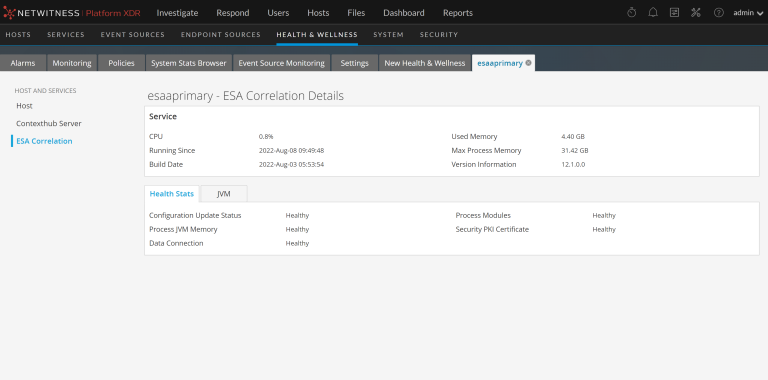
Task: Click the Version Information value 12.1.0.0
Action: pos(573,165)
